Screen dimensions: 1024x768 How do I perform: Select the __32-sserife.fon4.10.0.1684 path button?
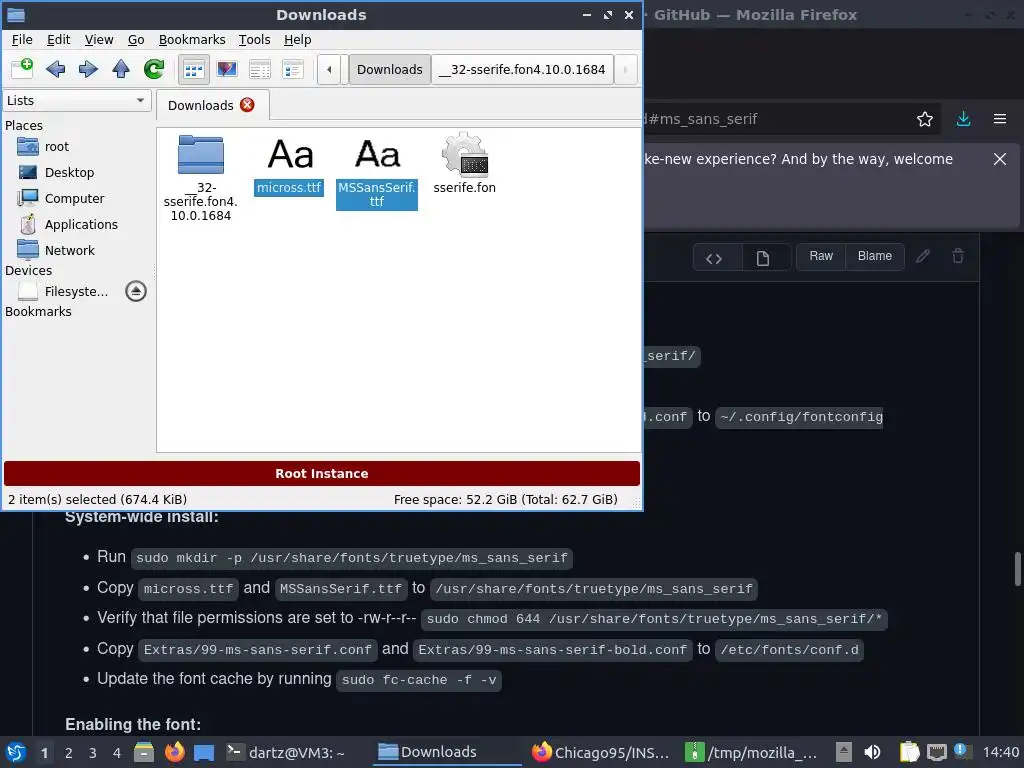(x=522, y=69)
